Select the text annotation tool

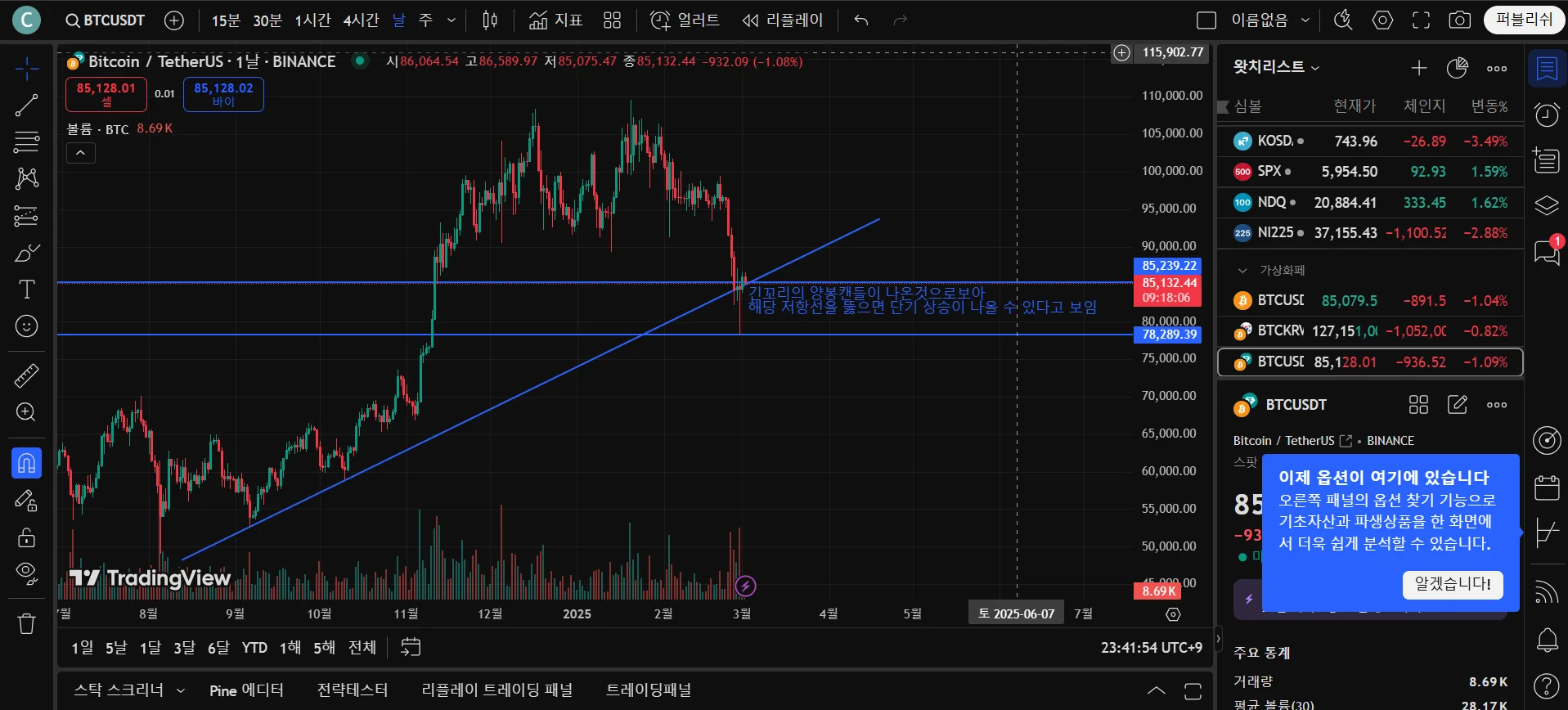pyautogui.click(x=27, y=290)
